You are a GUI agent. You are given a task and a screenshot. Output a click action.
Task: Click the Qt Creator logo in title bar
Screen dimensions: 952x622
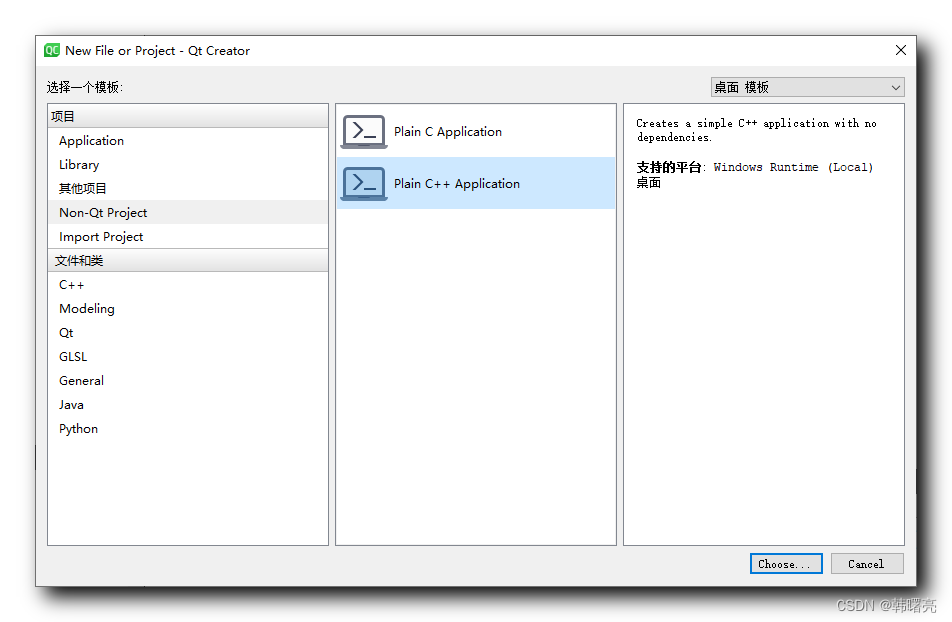[50, 50]
